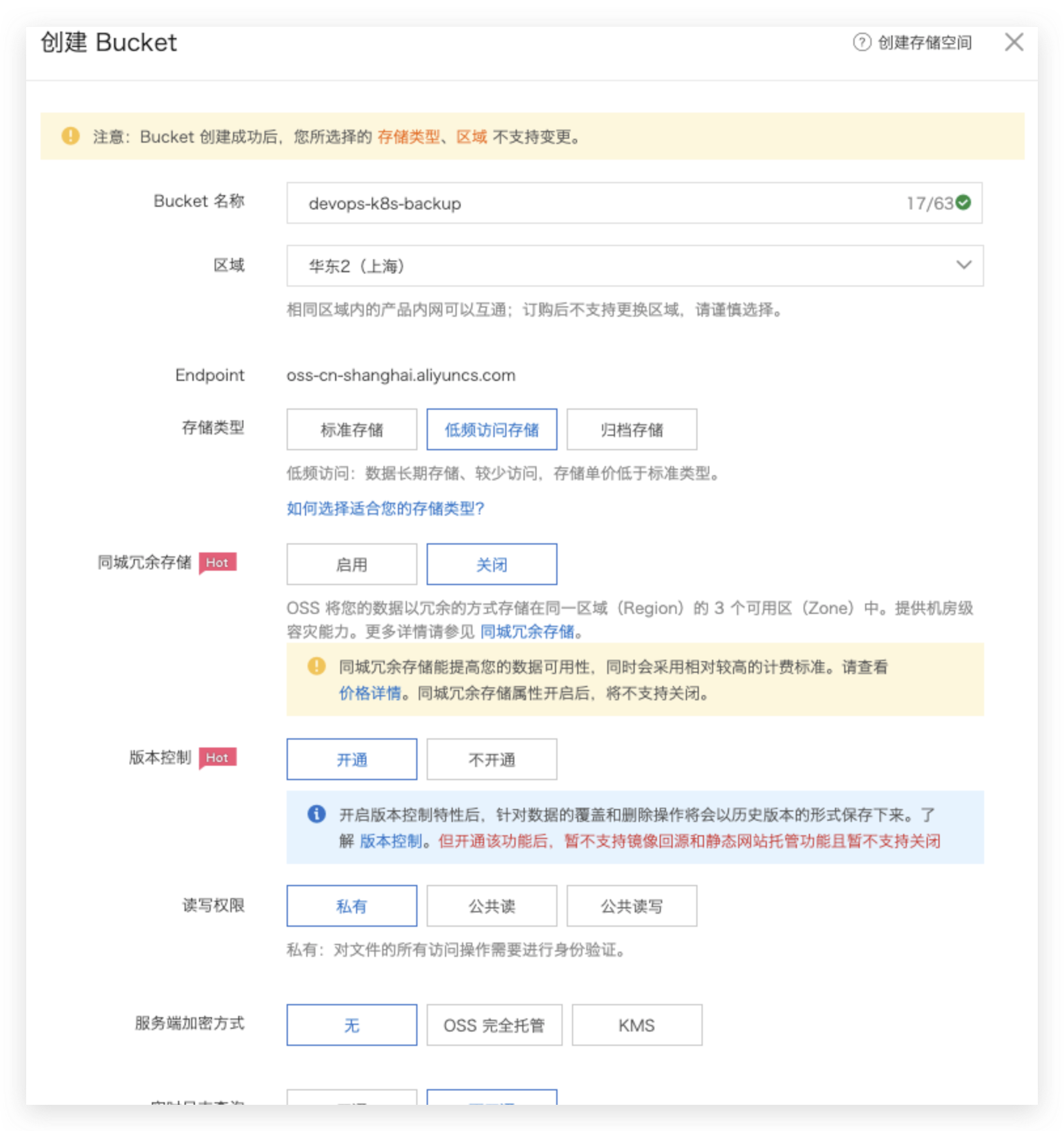Select 归档存储 storage type
This screenshot has height=1131, width=1064.
[631, 429]
